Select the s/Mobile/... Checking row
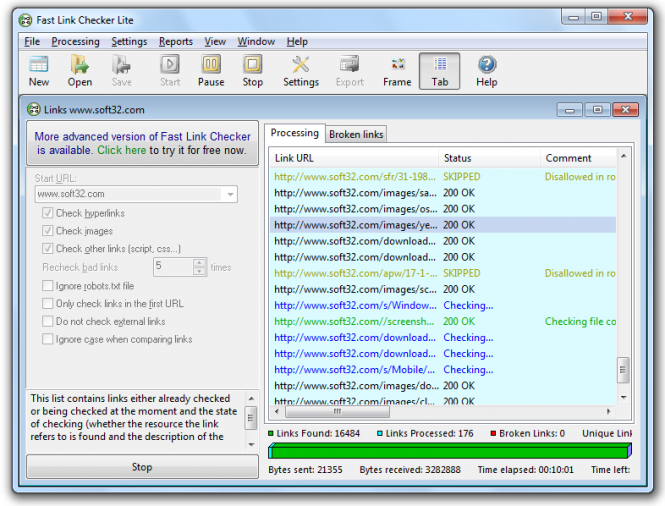665x506 pixels. (x=443, y=370)
